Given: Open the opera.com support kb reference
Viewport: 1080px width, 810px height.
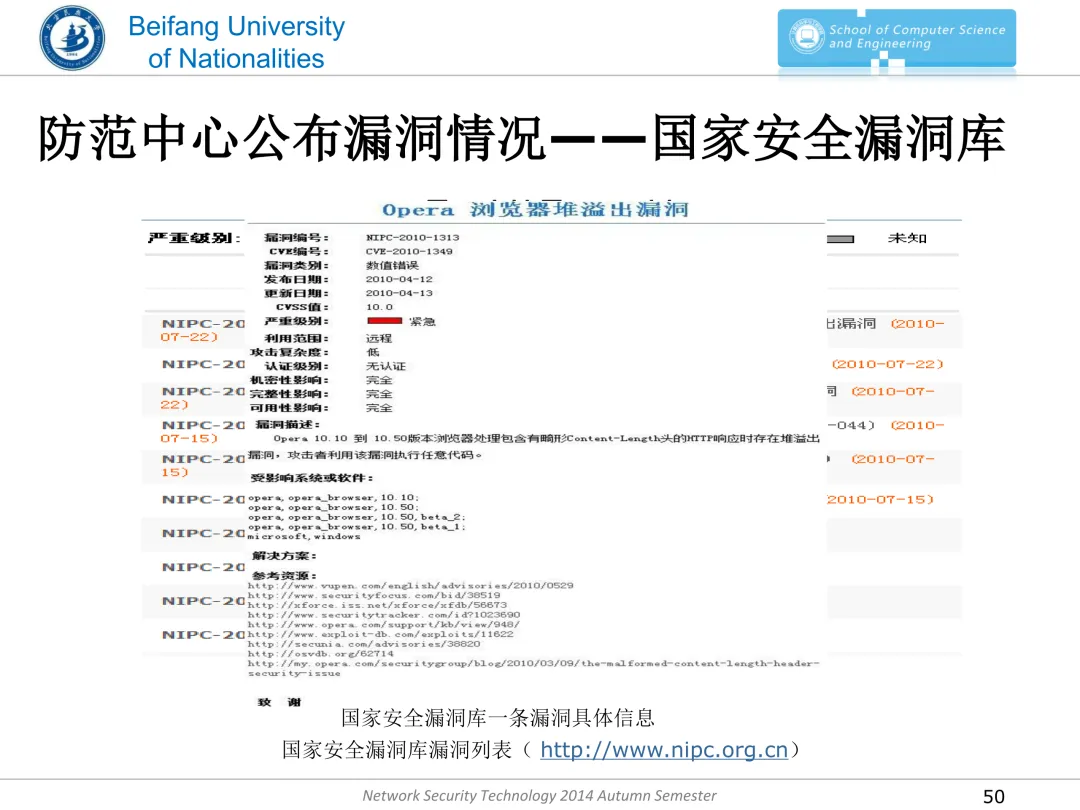Looking at the screenshot, I should click(384, 624).
